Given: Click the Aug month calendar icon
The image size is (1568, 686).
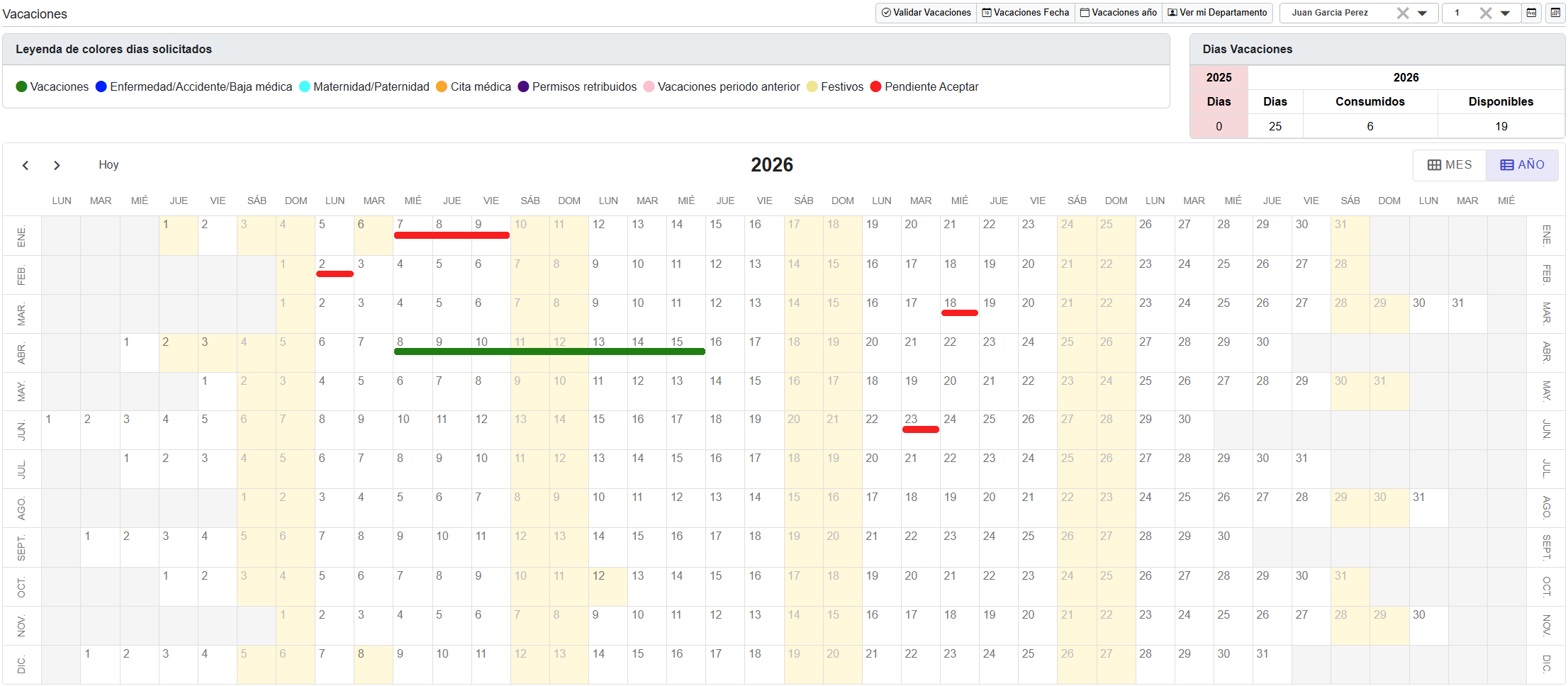Looking at the screenshot, I should tap(1532, 13).
